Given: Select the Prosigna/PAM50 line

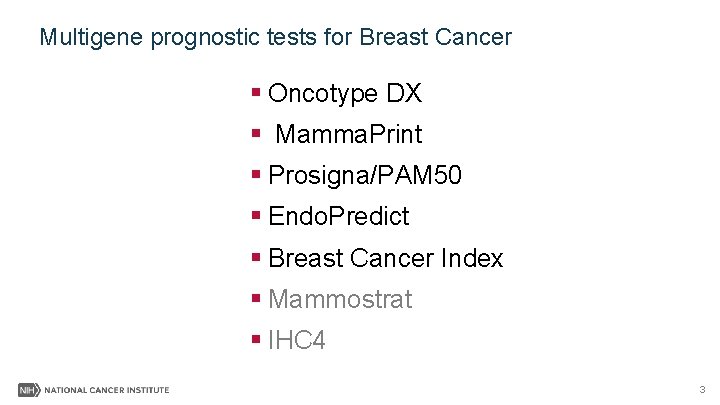Looking at the screenshot, I should click(365, 176).
